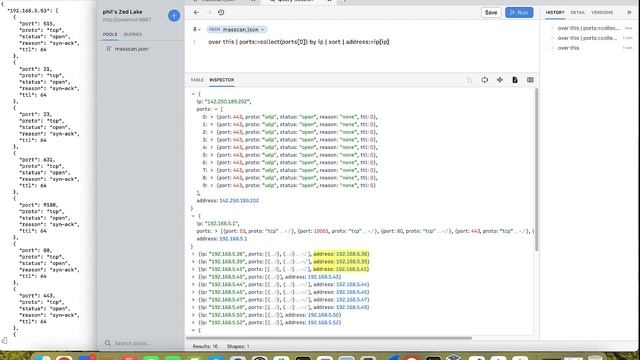Click the export results file icon
Viewport: 640px width, 360px height.
515,80
